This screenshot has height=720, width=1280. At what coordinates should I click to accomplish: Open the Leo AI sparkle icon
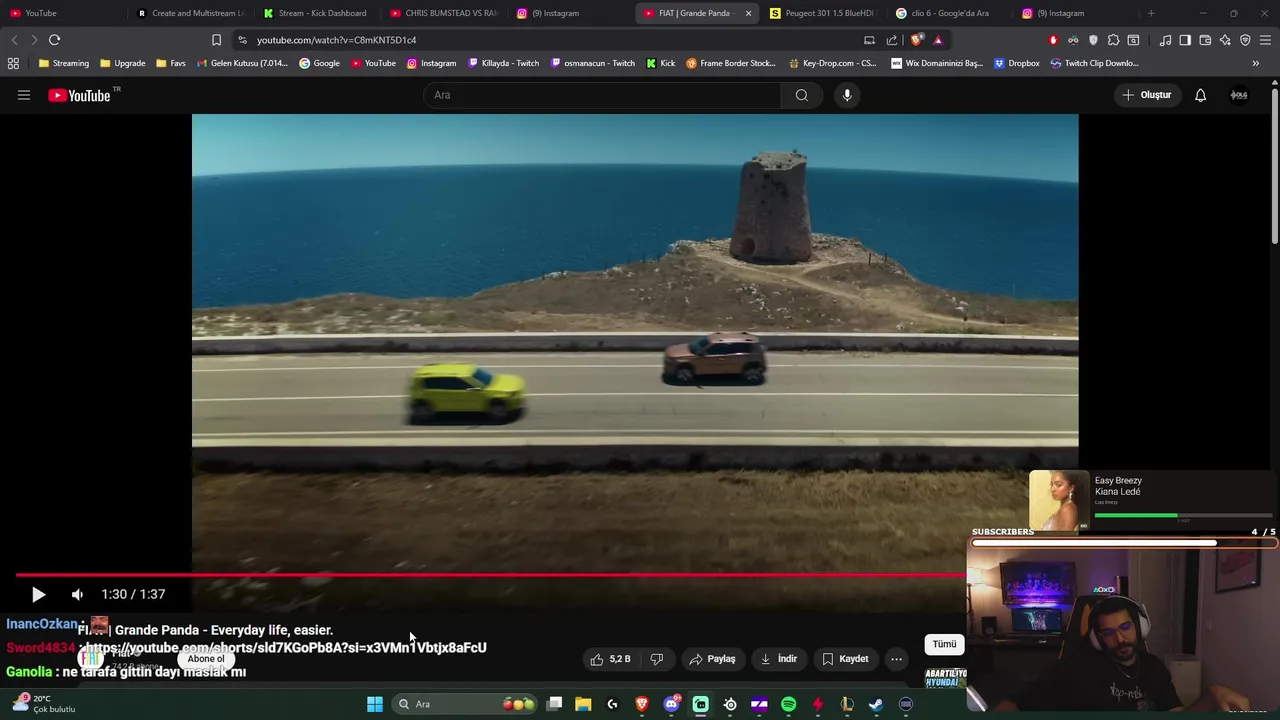[1225, 40]
